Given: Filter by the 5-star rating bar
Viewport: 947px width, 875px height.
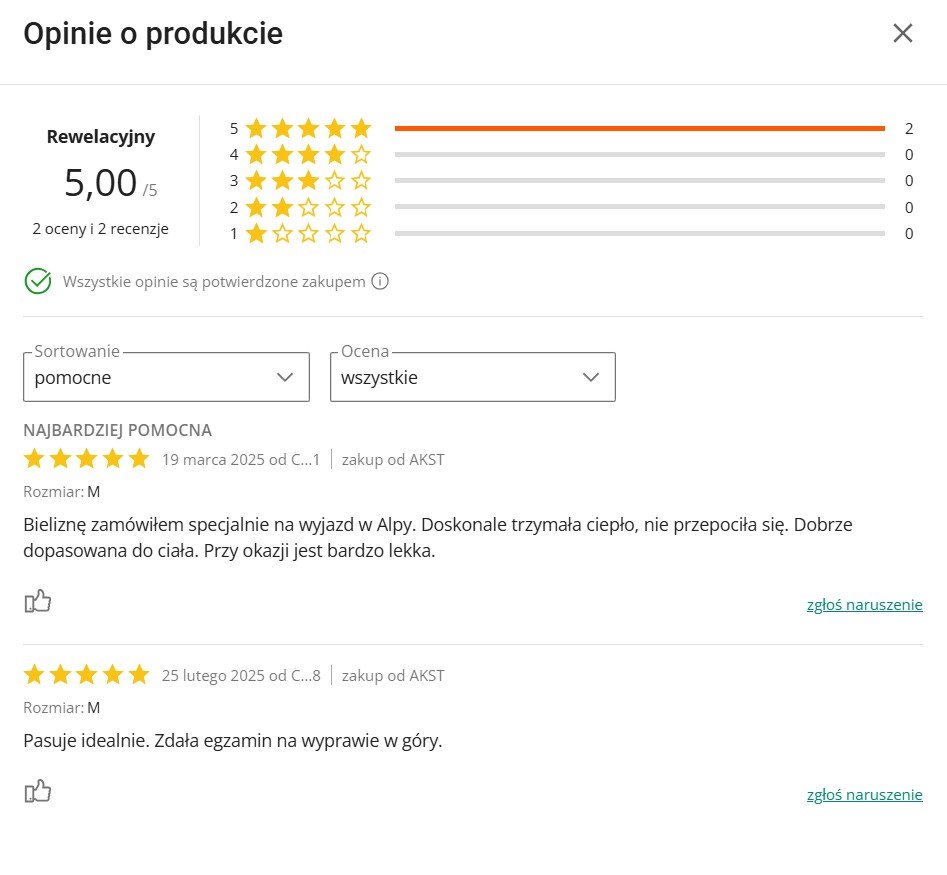Looking at the screenshot, I should point(640,128).
